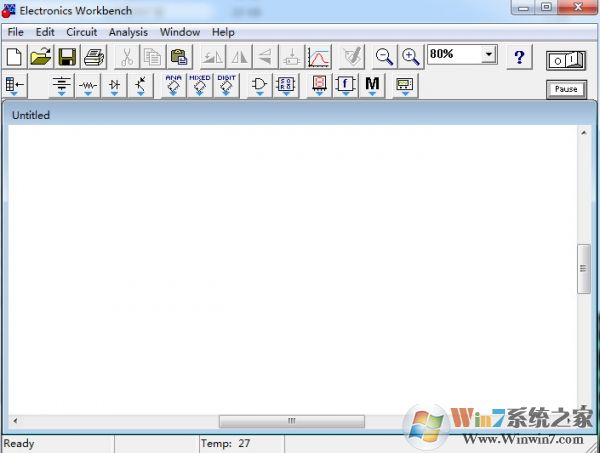600x453 pixels.
Task: Save the circuit with floppy disk icon
Action: point(67,58)
